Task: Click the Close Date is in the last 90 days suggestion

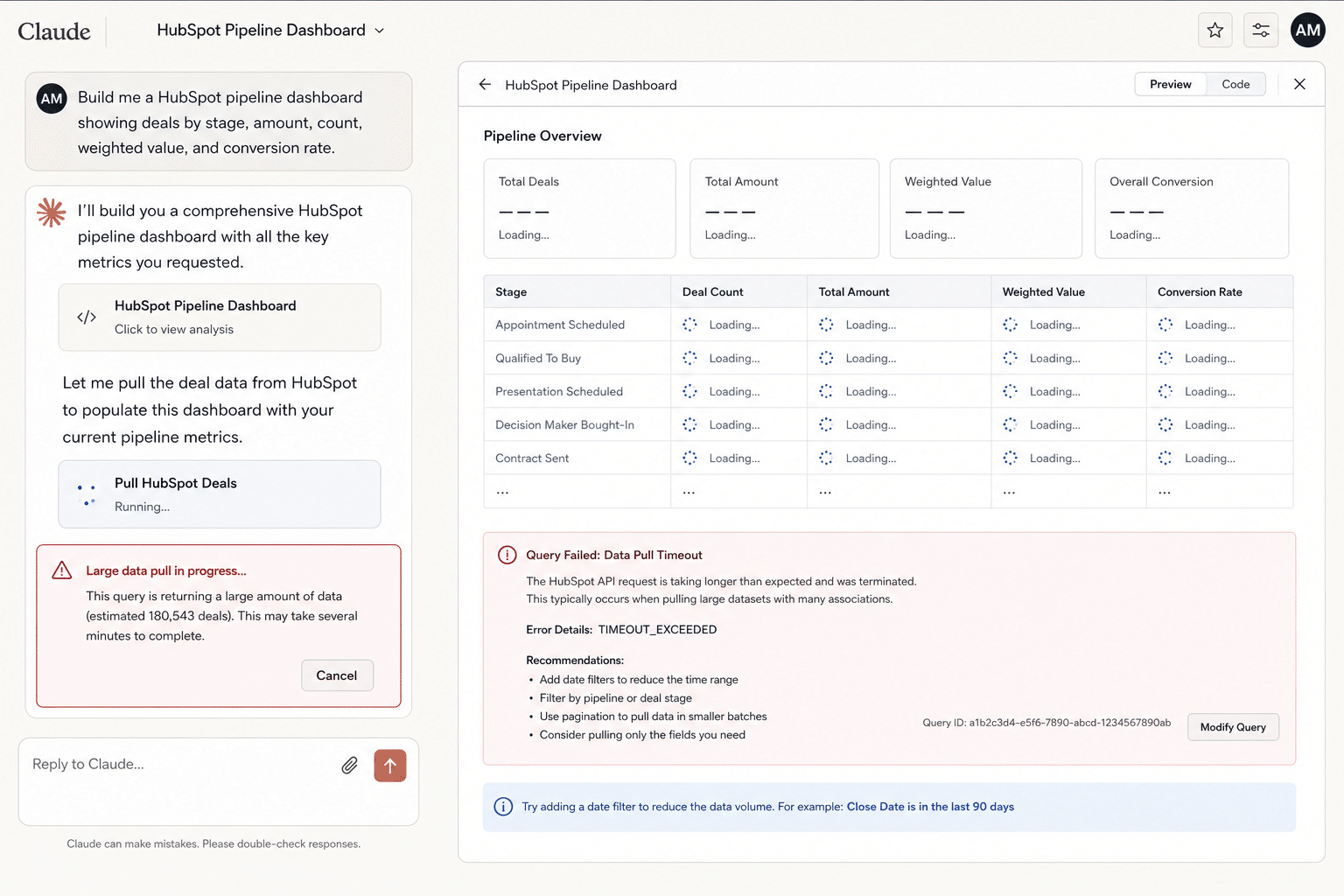Action: 930,807
